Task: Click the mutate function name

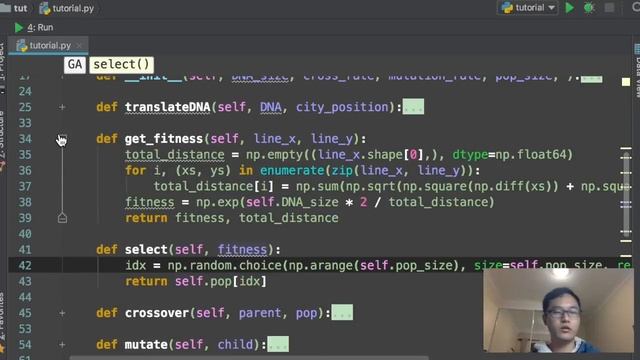Action: click(146, 345)
